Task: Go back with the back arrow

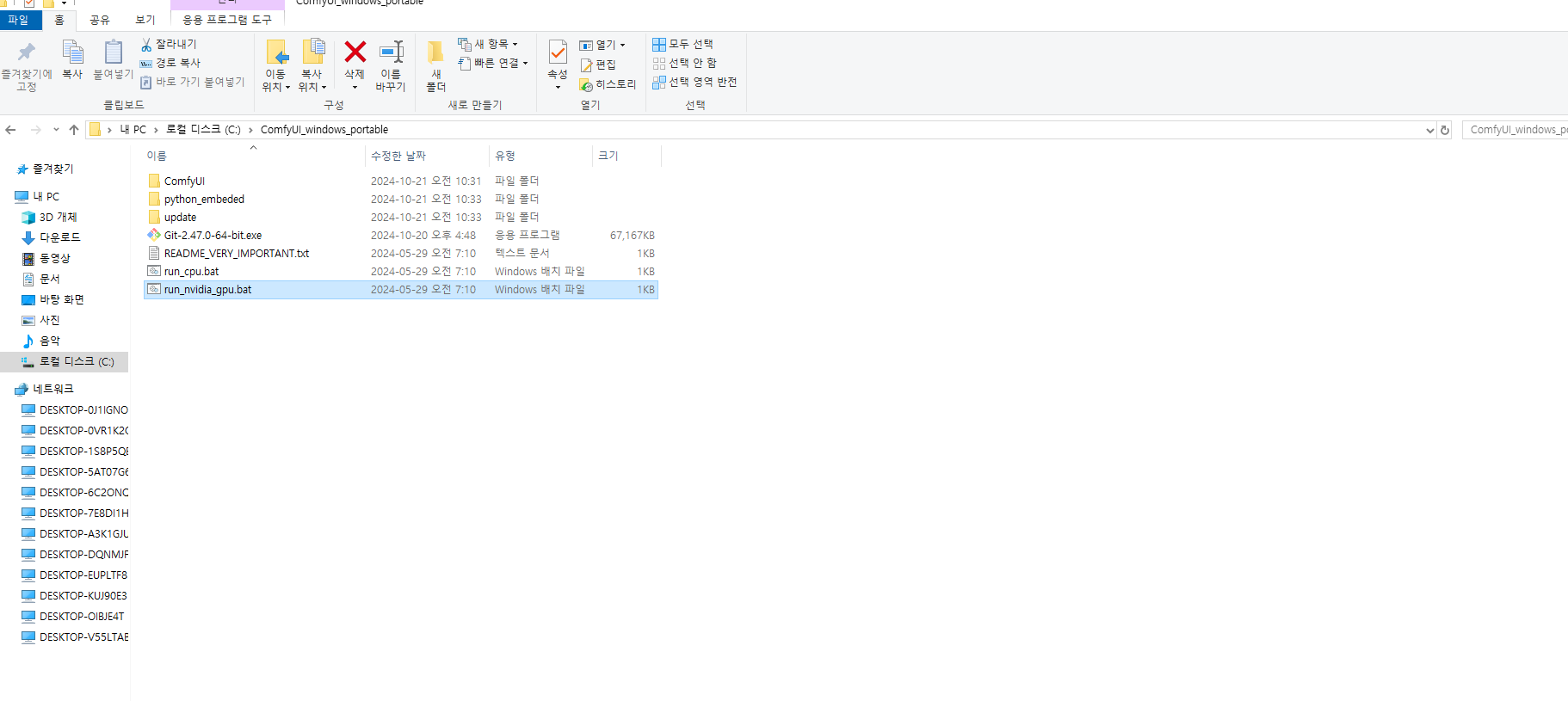Action: point(11,130)
